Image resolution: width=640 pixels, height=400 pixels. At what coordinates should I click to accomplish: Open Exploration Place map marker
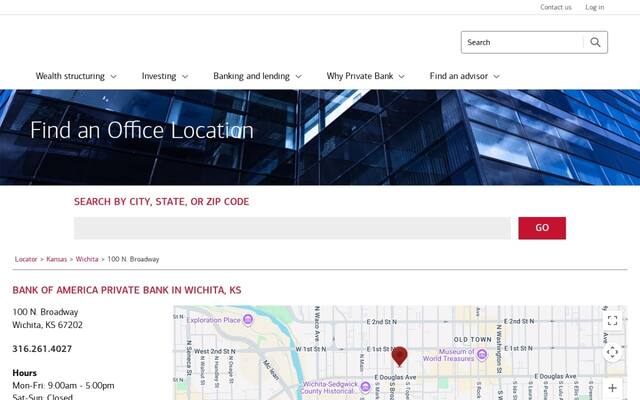[x=248, y=320]
